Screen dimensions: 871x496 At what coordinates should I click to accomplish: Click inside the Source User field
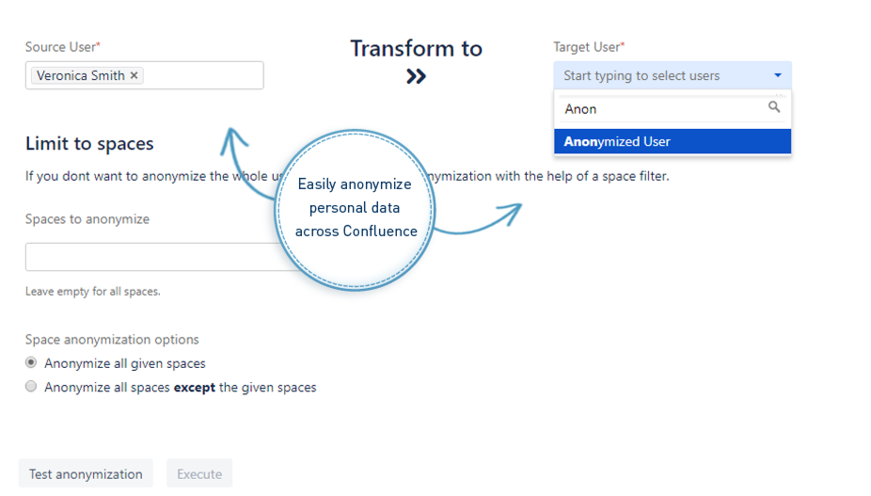click(x=200, y=76)
